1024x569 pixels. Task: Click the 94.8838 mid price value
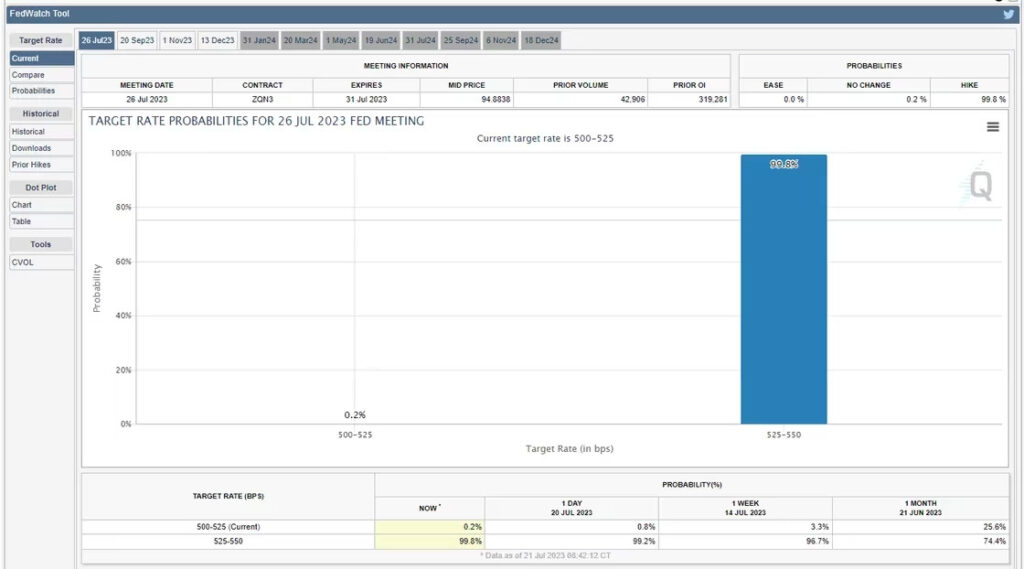tap(496, 100)
